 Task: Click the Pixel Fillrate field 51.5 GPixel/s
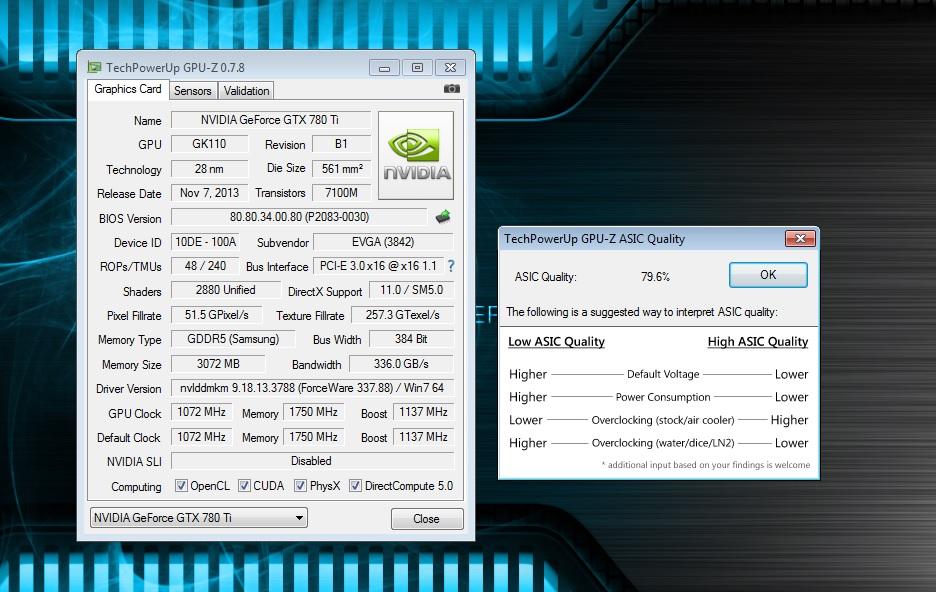[x=217, y=314]
